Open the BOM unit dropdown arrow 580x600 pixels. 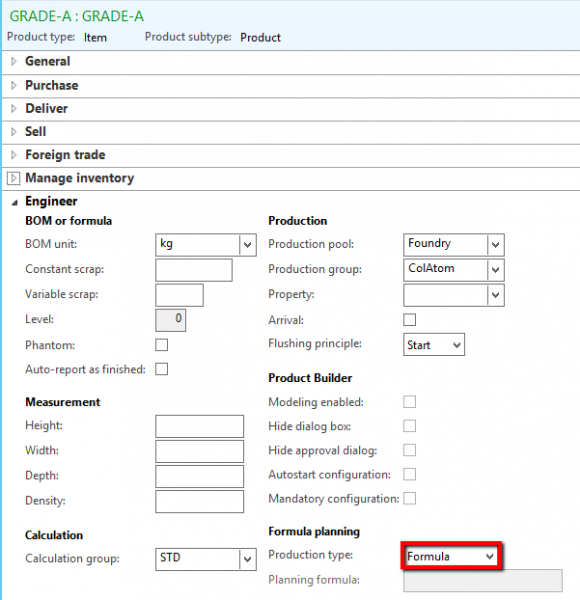coord(248,245)
